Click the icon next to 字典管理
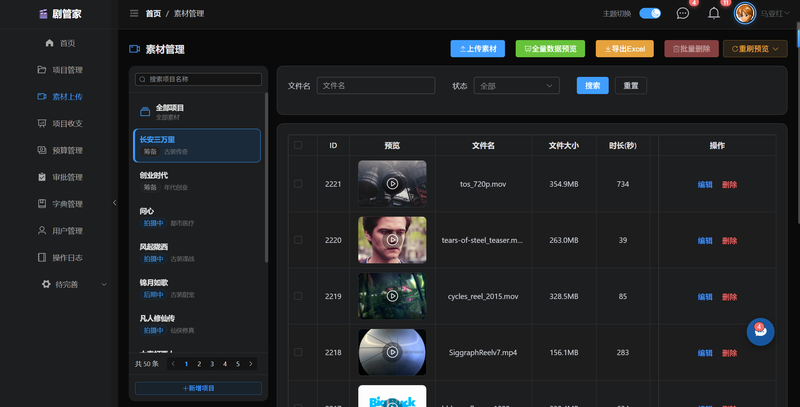This screenshot has width=800, height=407. (42, 204)
